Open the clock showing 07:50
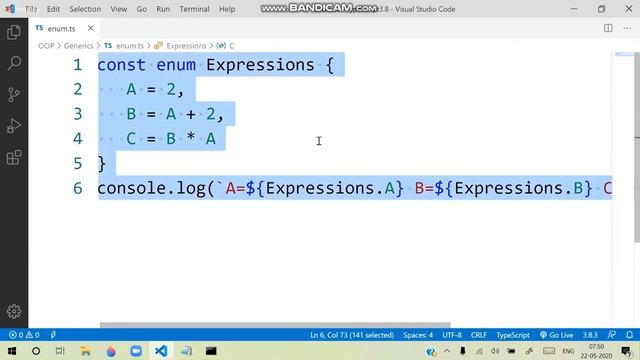Image resolution: width=640 pixels, height=360 pixels. [596, 351]
